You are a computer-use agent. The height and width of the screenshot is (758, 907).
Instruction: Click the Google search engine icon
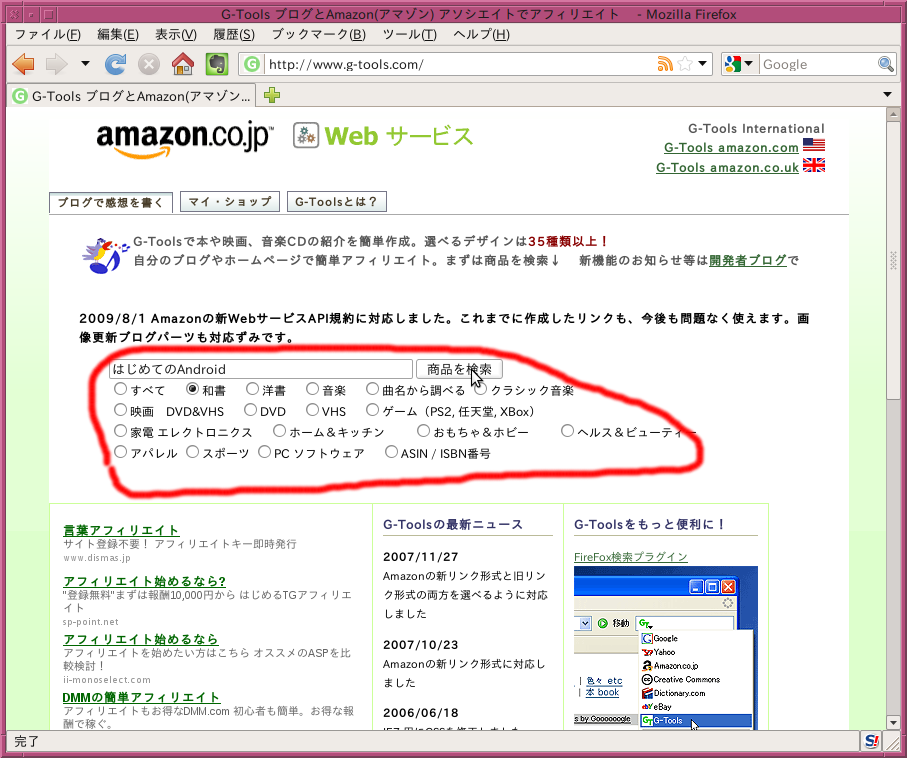click(x=732, y=64)
